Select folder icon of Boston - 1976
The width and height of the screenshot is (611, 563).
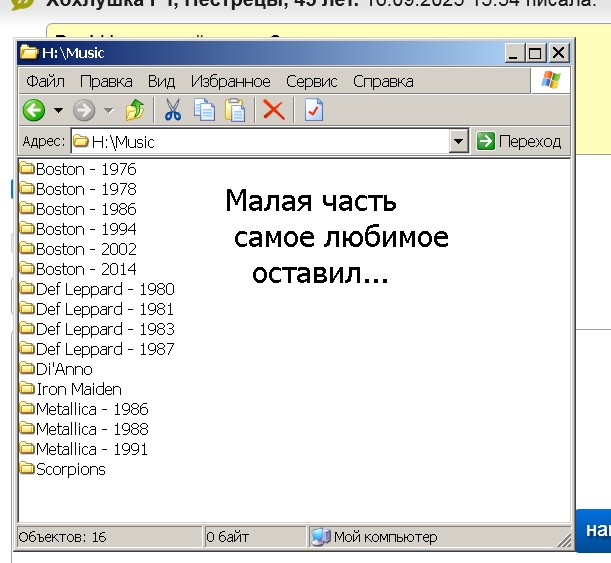tap(27, 168)
